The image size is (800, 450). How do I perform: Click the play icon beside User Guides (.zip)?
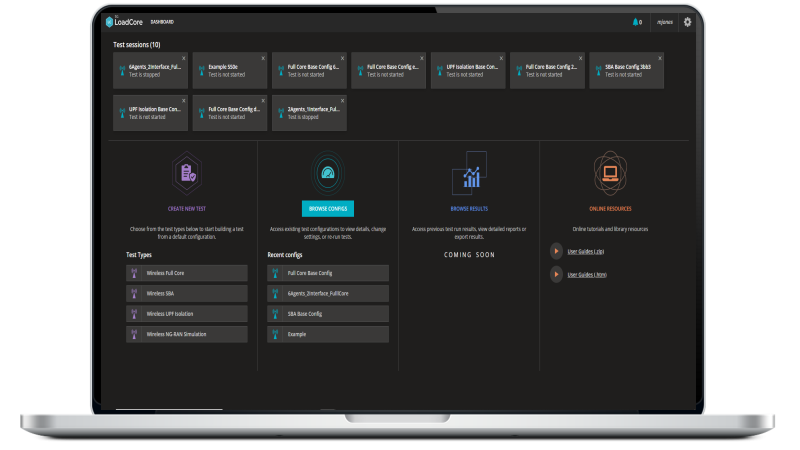coord(556,251)
